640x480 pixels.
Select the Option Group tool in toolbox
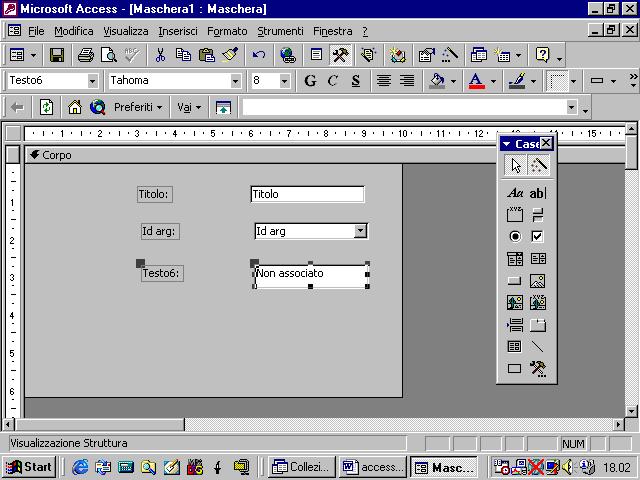[x=515, y=214]
